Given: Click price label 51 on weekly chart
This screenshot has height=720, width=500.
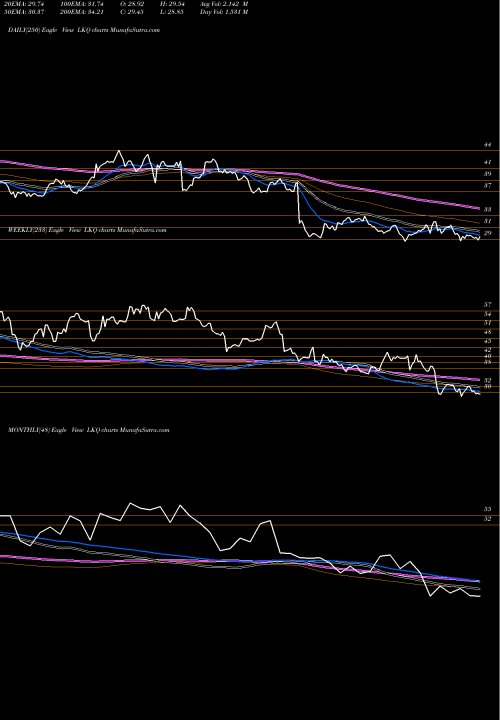Looking at the screenshot, I should (488, 323).
